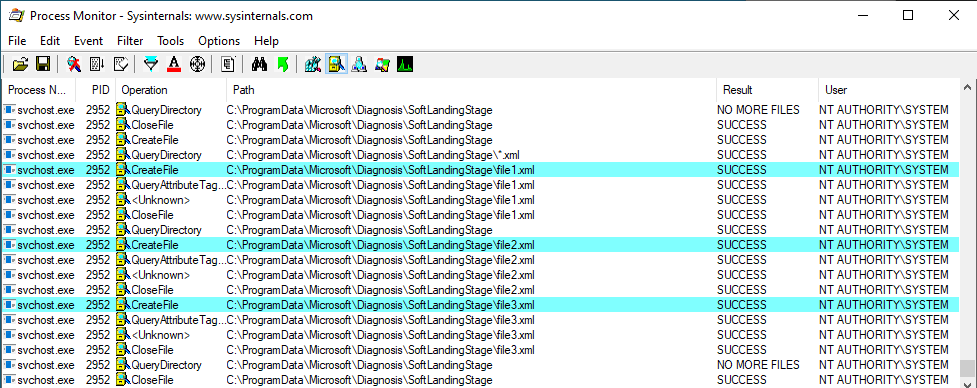
Task: Click the Include Process From Window target icon
Action: tap(198, 64)
